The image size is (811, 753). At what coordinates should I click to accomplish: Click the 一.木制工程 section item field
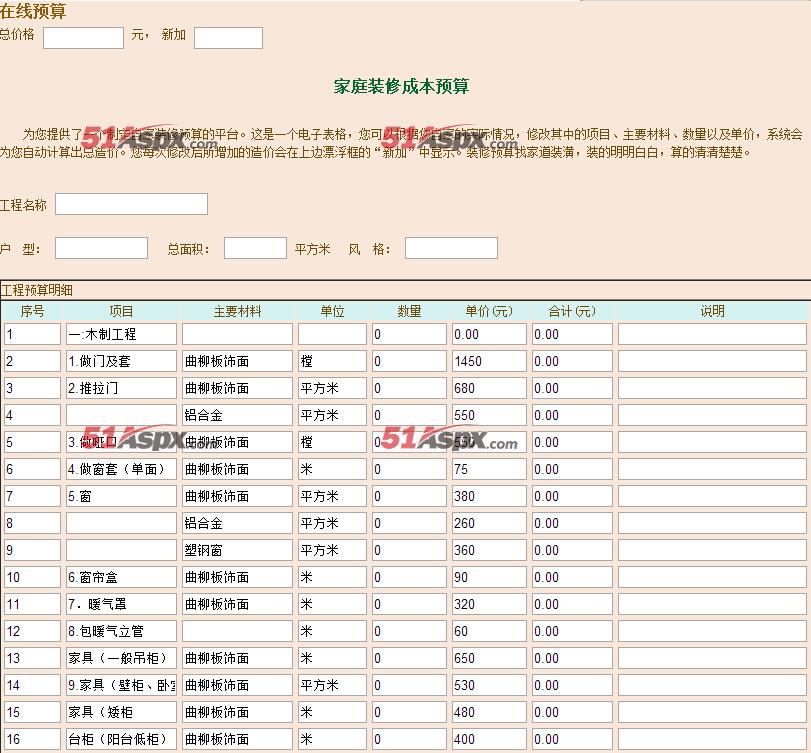click(121, 334)
